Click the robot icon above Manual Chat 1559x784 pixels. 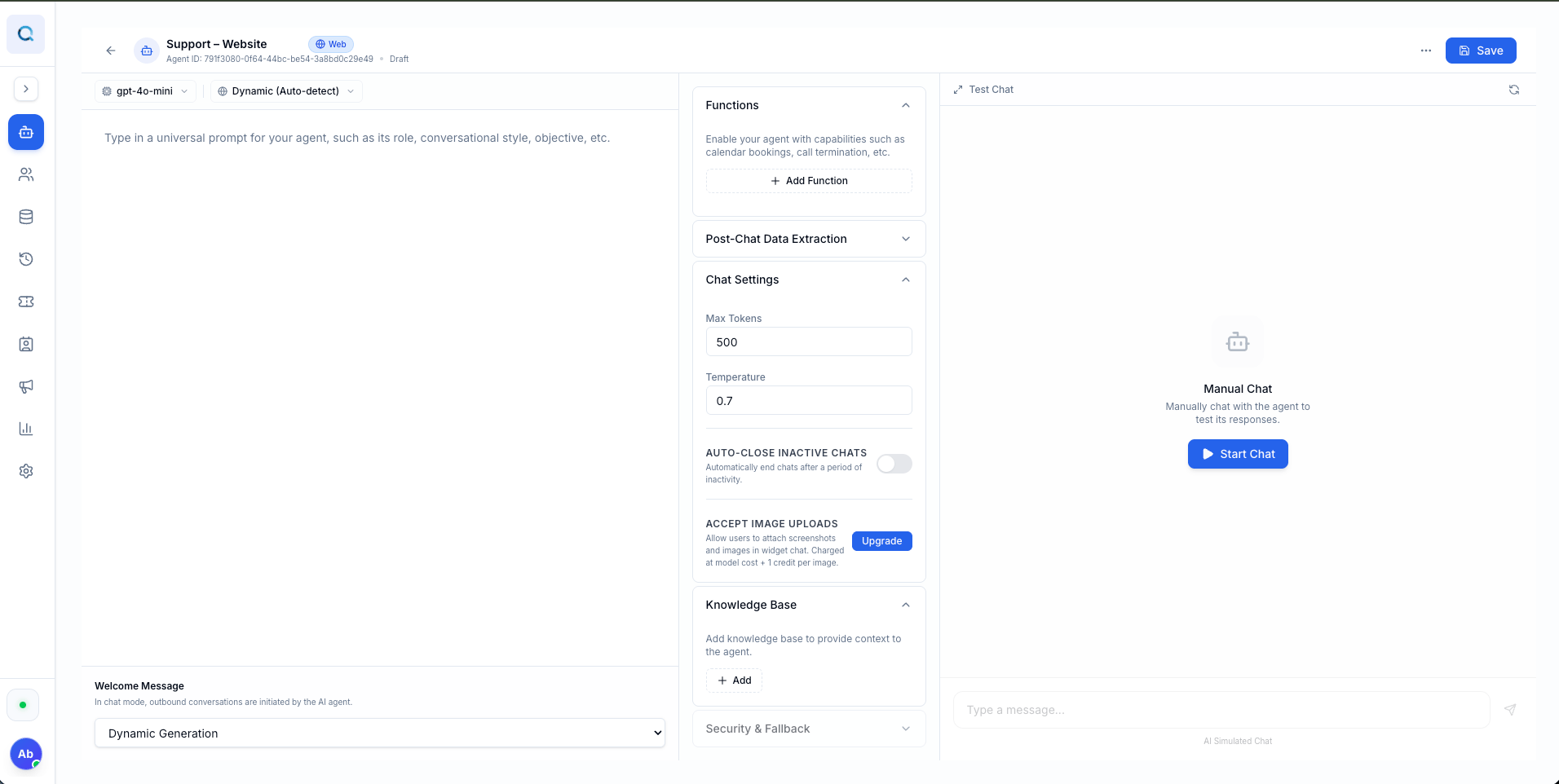click(x=1238, y=342)
